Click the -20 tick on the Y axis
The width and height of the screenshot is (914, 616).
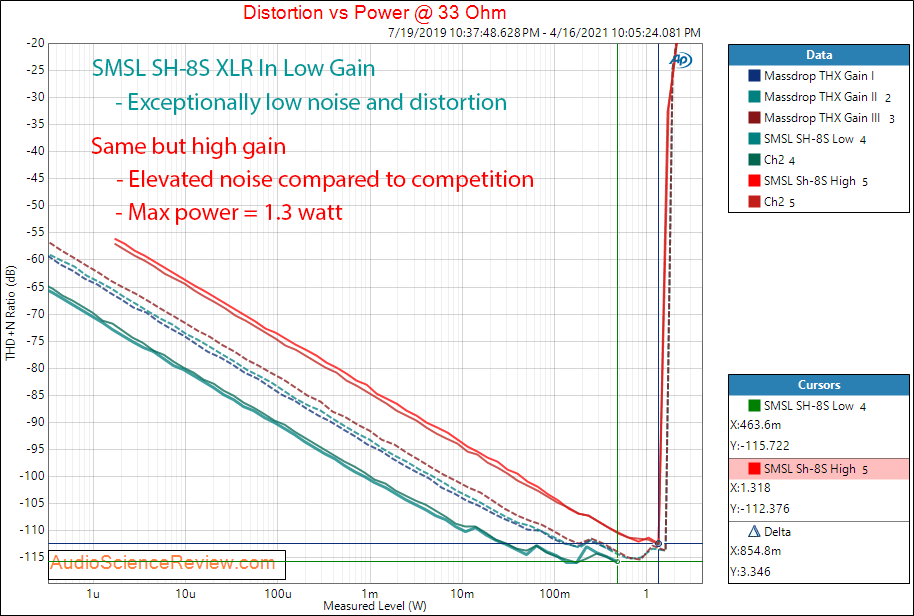[x=35, y=43]
